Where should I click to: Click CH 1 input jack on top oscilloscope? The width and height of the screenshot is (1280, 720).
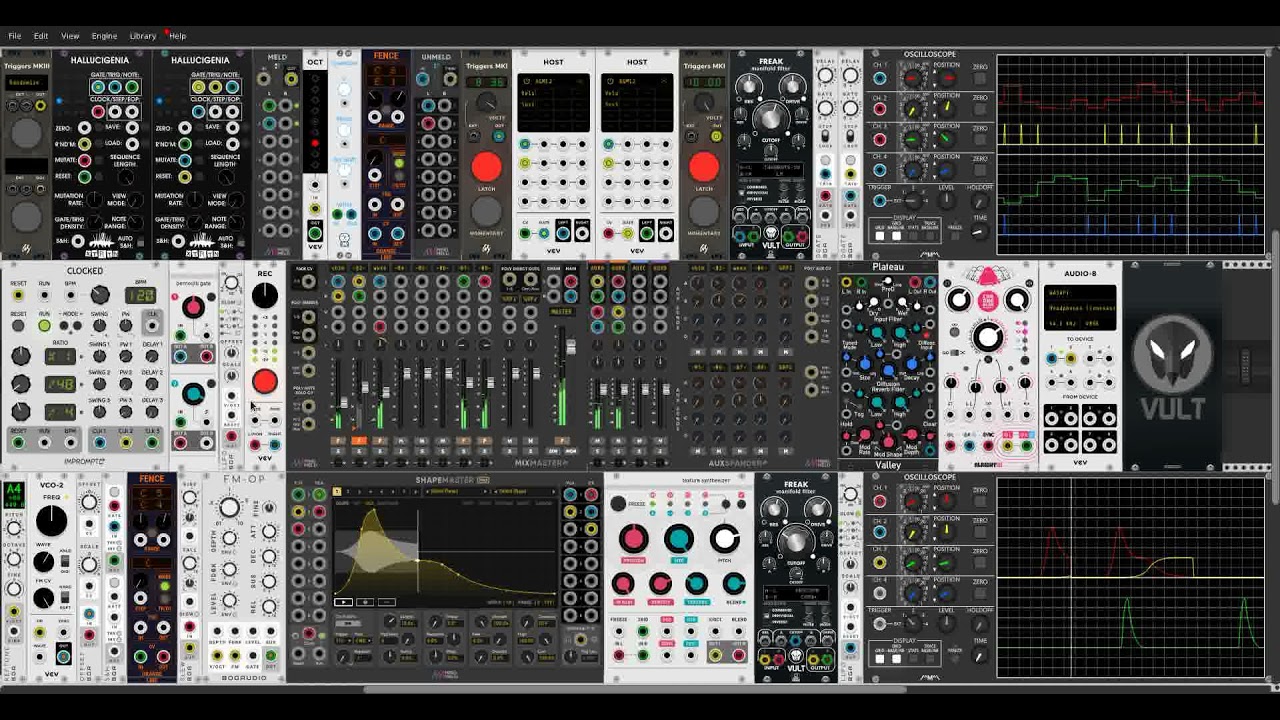[880, 76]
